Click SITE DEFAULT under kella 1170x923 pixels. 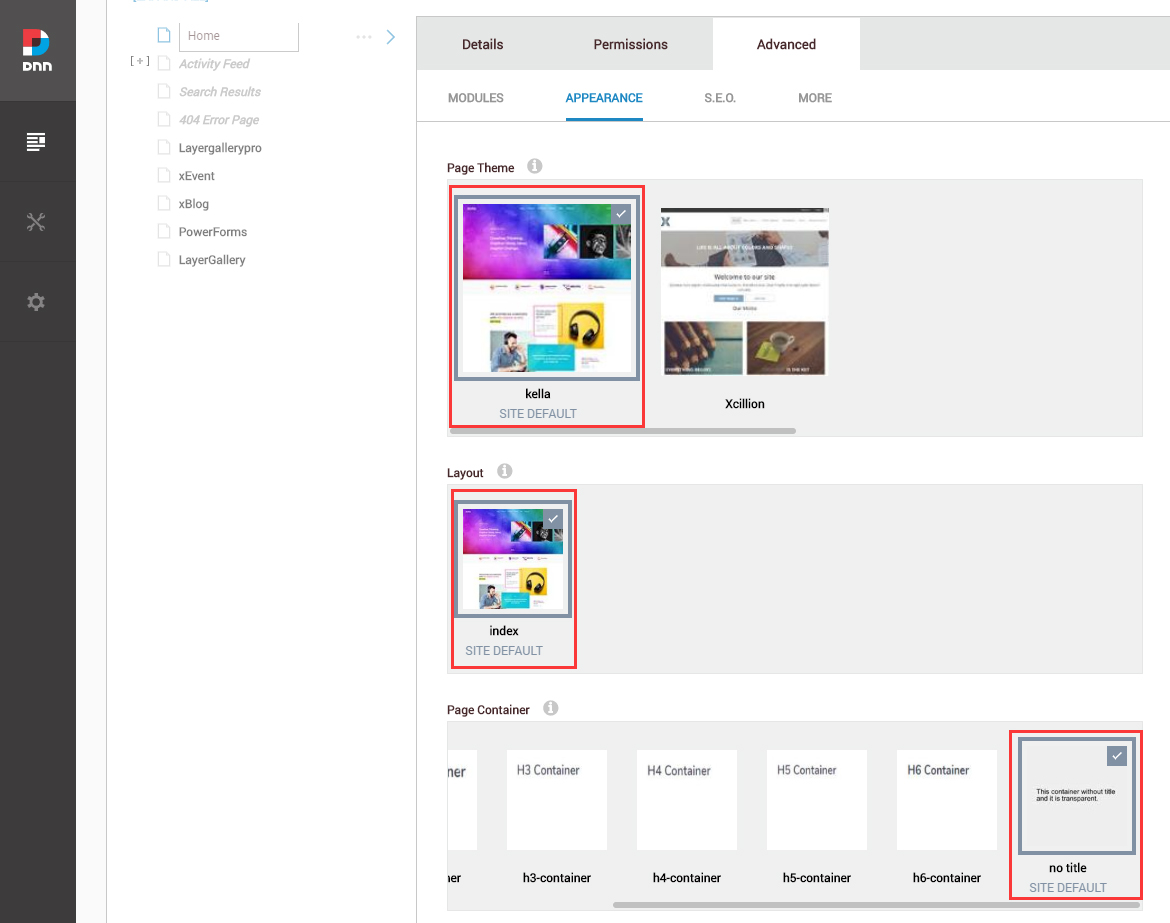pyautogui.click(x=538, y=413)
